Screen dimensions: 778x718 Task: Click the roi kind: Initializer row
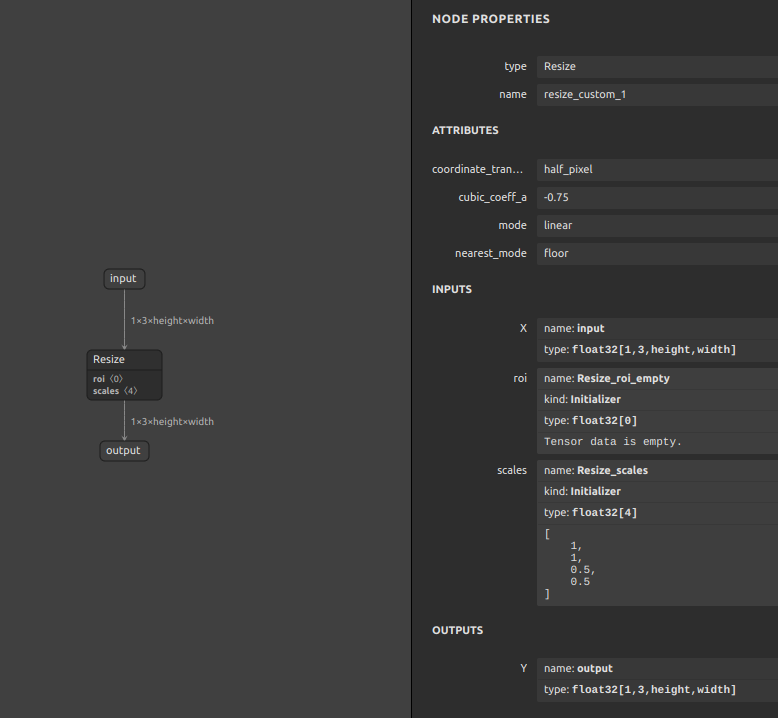(657, 399)
